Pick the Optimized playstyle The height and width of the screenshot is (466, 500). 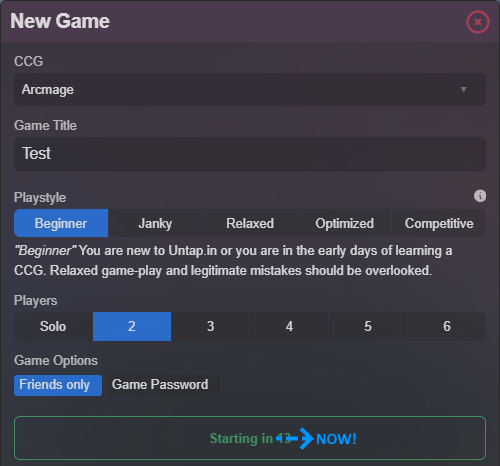(x=344, y=223)
